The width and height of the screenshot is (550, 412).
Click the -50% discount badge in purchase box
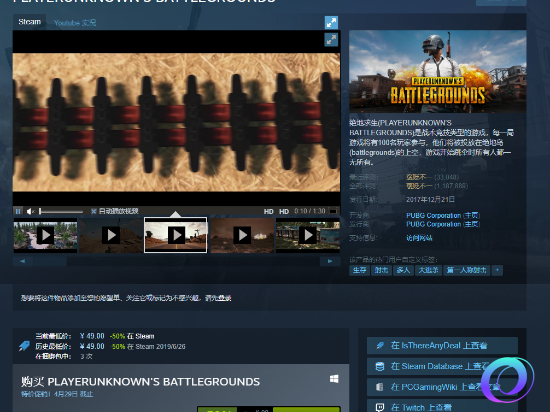point(217,410)
